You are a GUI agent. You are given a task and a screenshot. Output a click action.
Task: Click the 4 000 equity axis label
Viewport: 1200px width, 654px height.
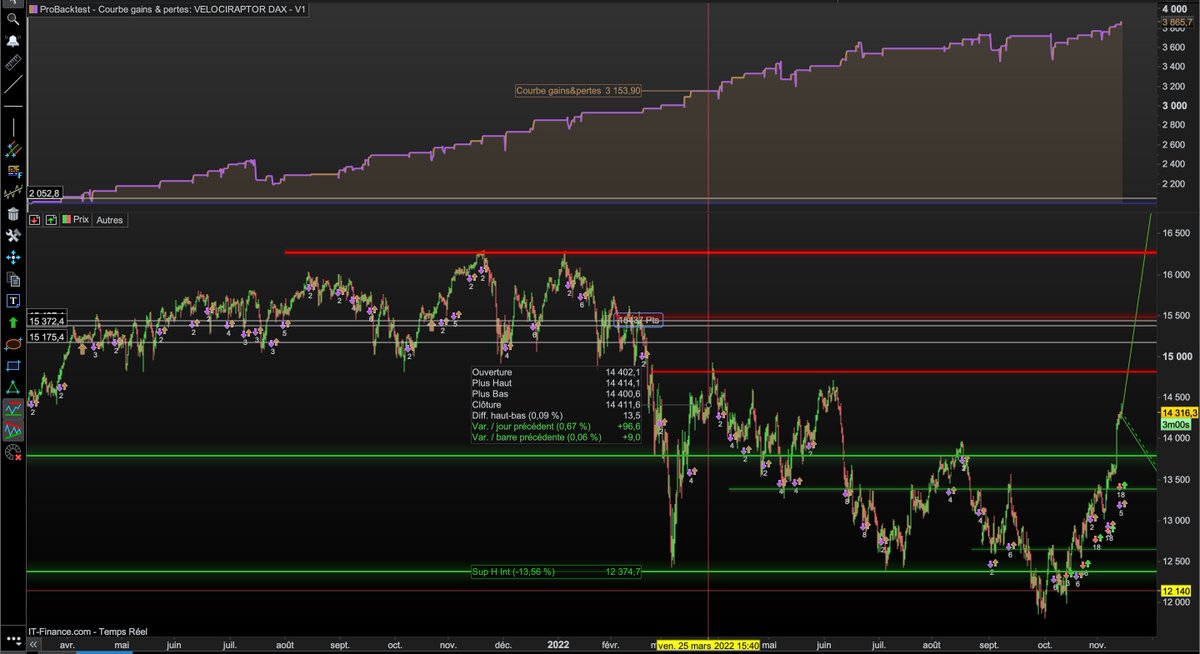pos(1177,8)
